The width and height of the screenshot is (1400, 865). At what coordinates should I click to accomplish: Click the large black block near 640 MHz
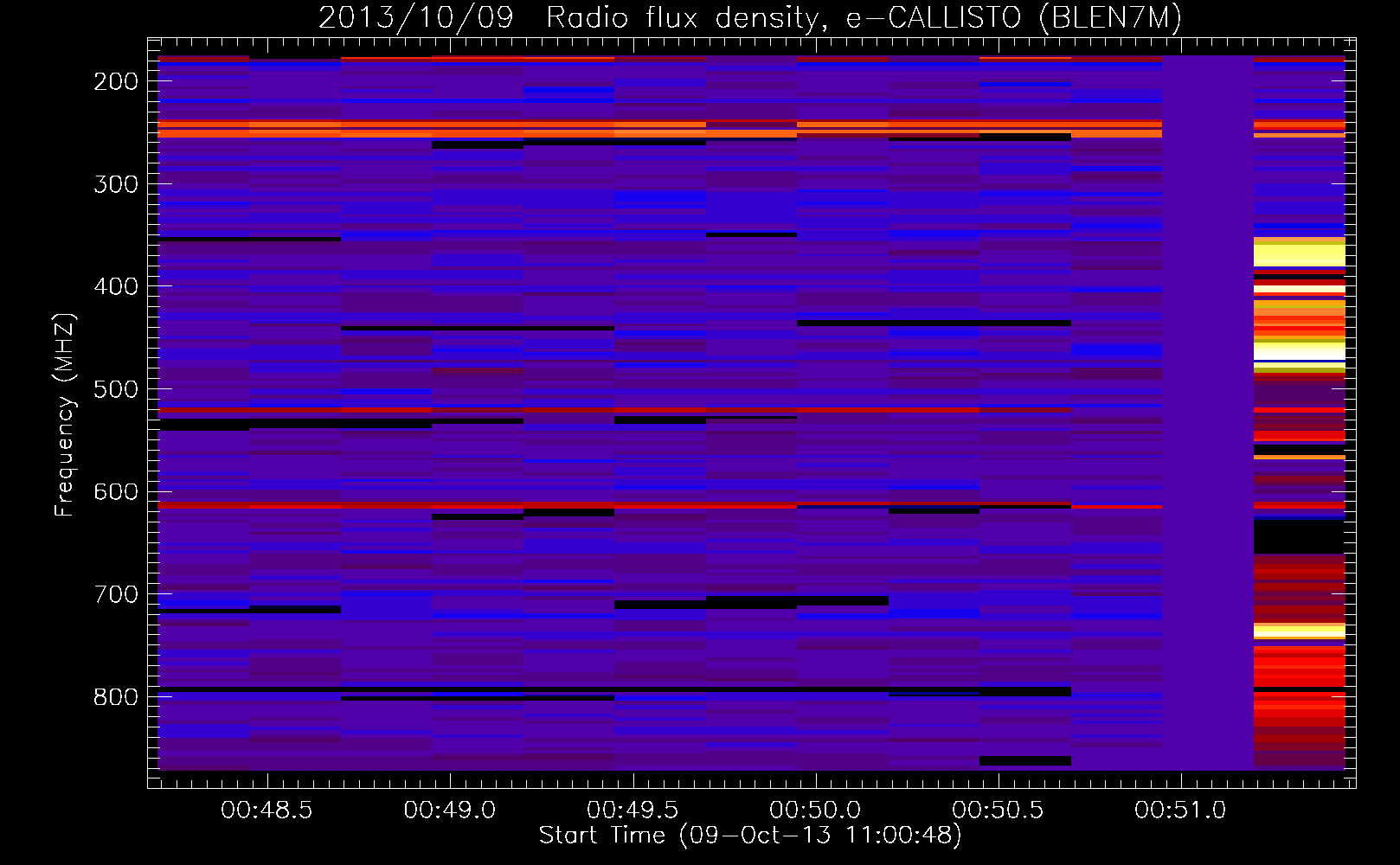[1300, 536]
